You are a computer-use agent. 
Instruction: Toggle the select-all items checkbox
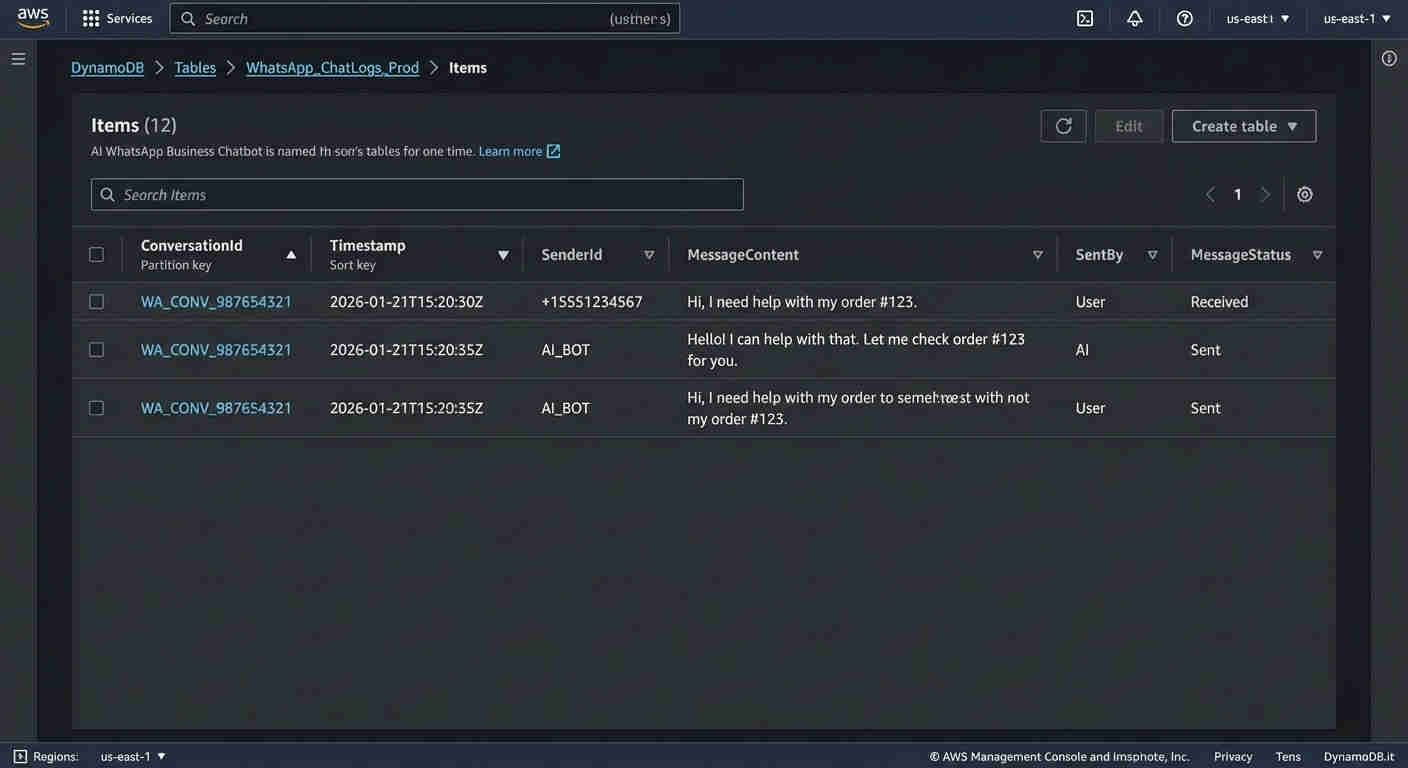point(96,255)
